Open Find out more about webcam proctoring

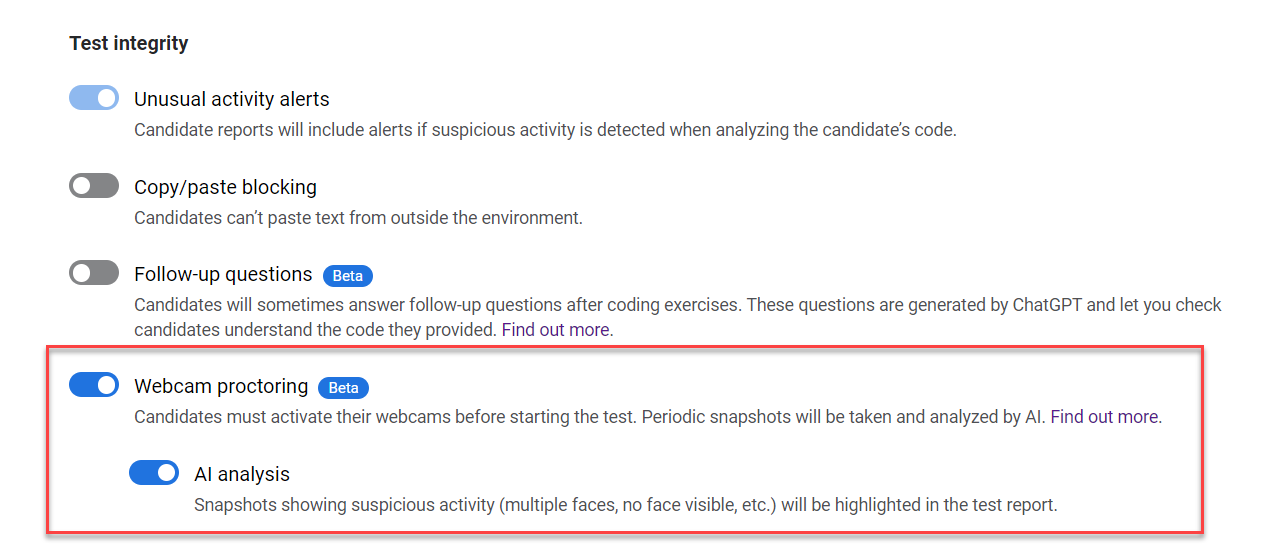click(x=1106, y=417)
